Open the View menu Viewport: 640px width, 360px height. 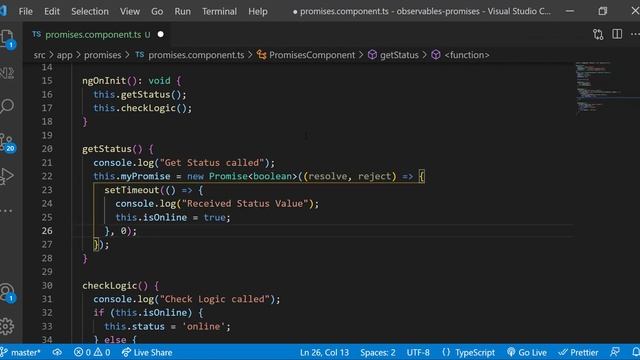tap(130, 11)
